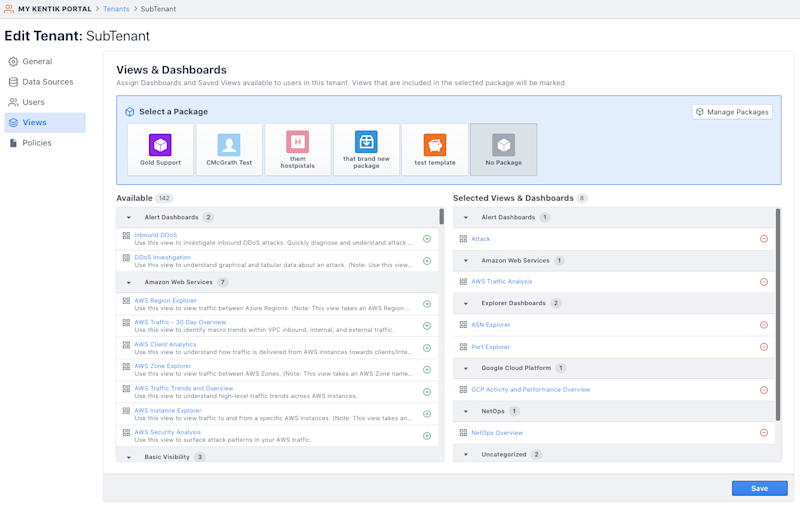Remove NetOps Overview from selected views
Screen dimensions: 800x508
(x=764, y=433)
